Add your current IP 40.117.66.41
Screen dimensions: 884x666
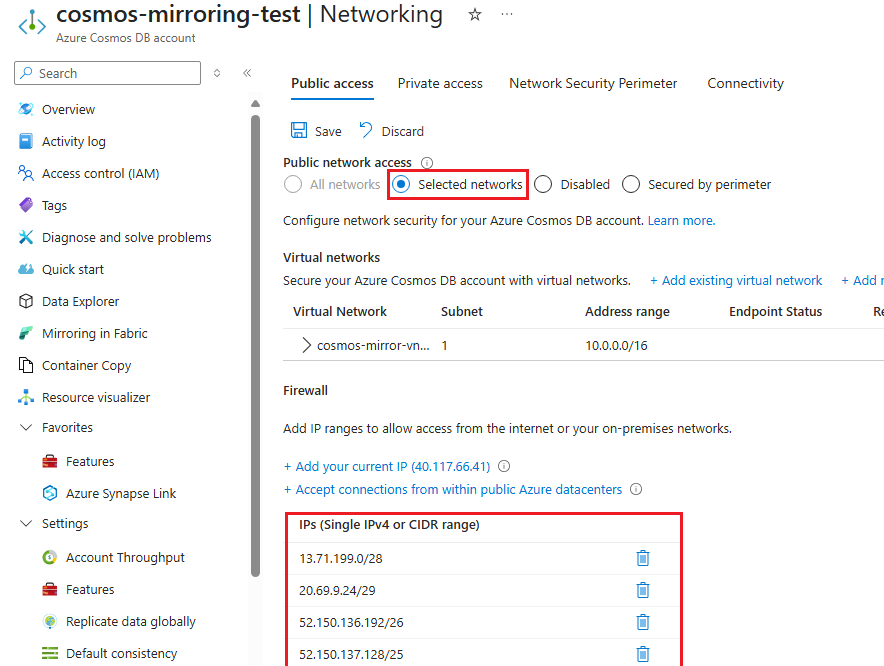(x=388, y=465)
